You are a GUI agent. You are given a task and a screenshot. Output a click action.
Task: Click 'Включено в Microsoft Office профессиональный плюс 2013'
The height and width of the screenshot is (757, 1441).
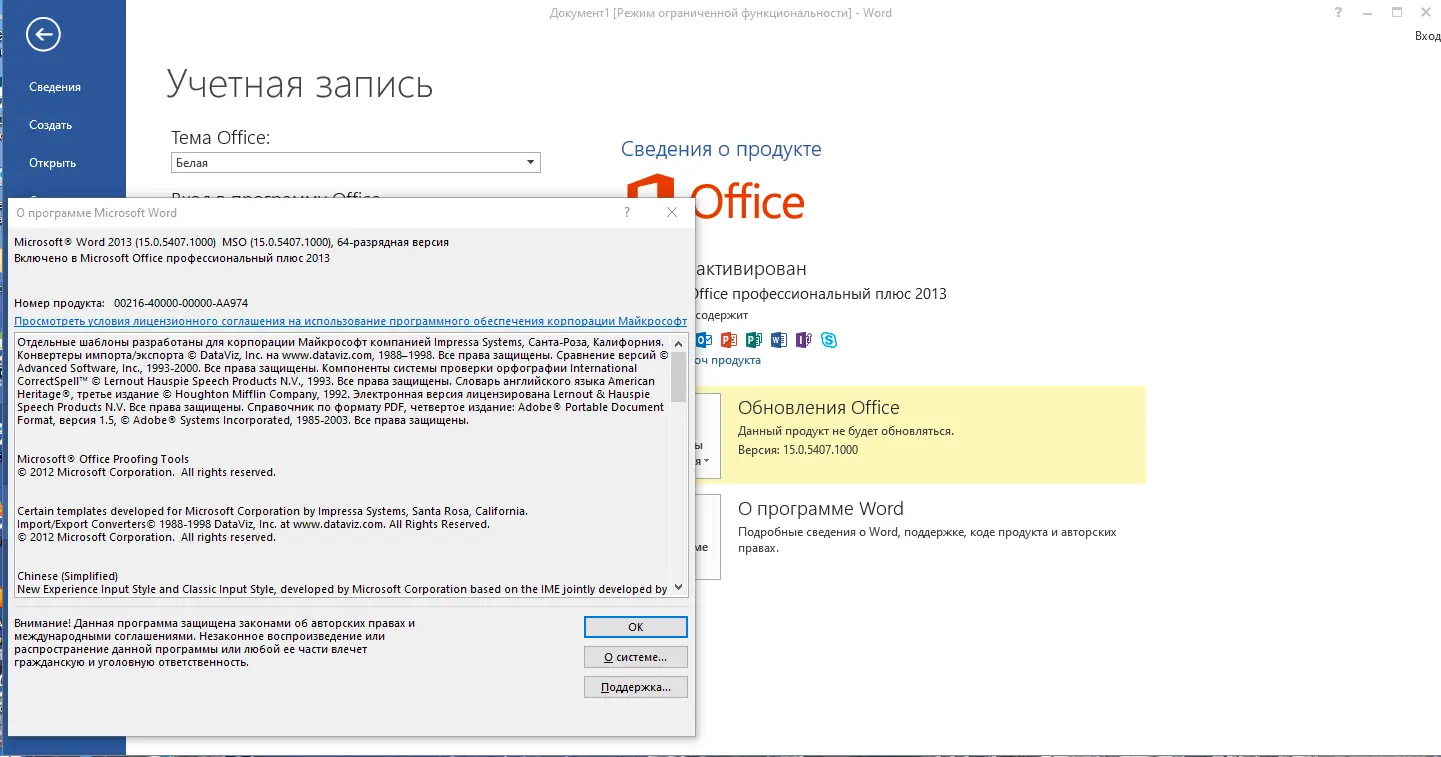point(172,257)
